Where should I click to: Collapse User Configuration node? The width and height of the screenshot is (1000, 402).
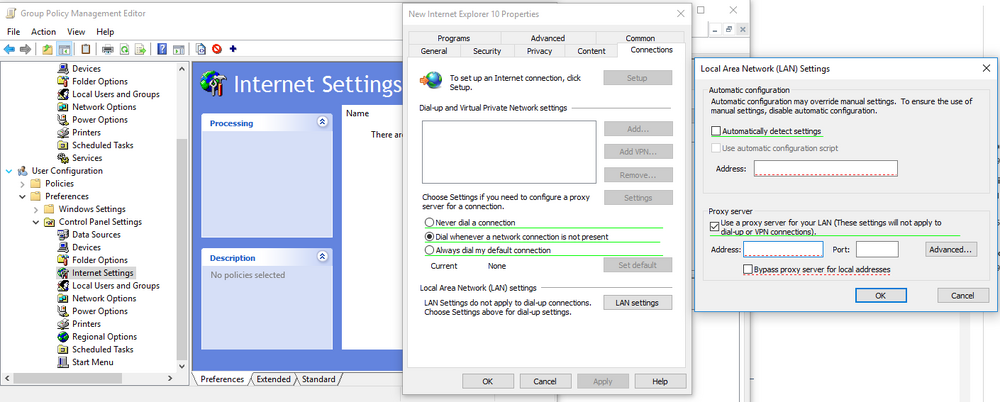tap(9, 171)
